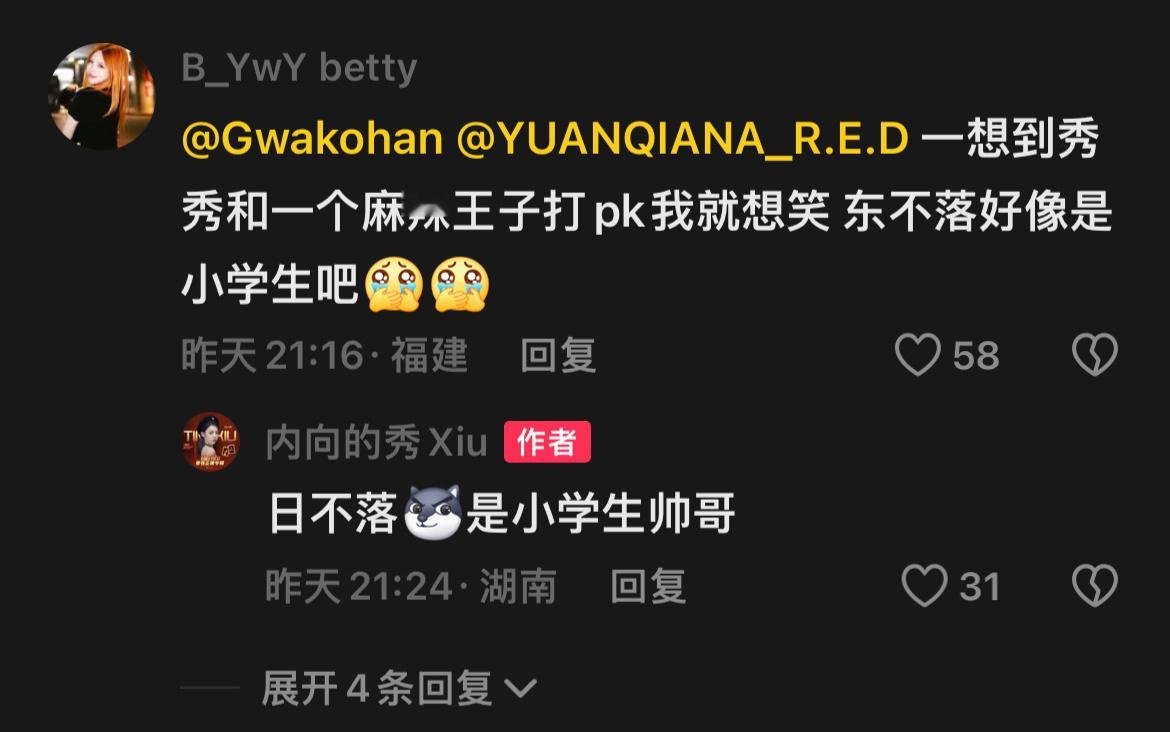Dislike B_YwY betty's comment broken heart

(1095, 354)
